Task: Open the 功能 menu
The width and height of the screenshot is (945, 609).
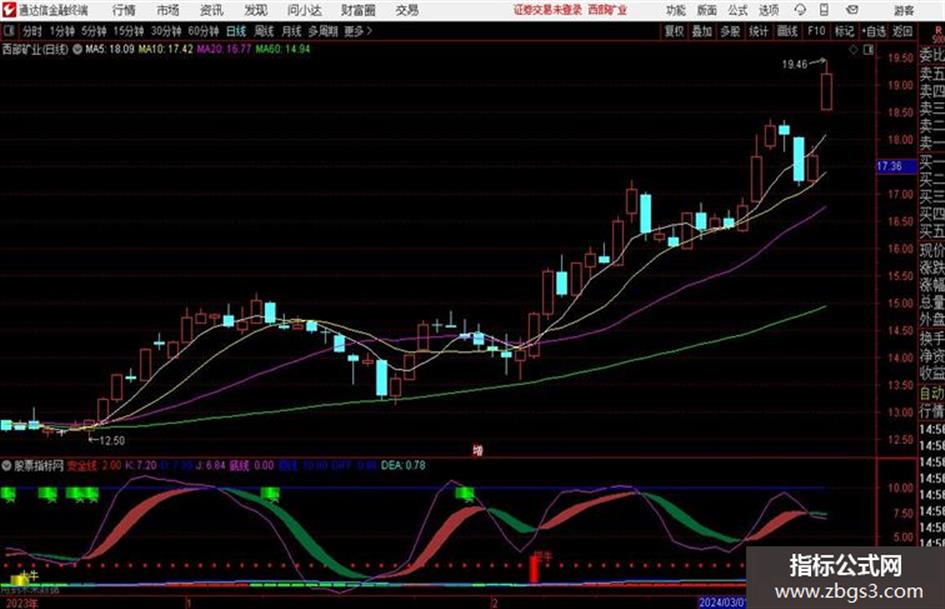Action: click(x=676, y=10)
